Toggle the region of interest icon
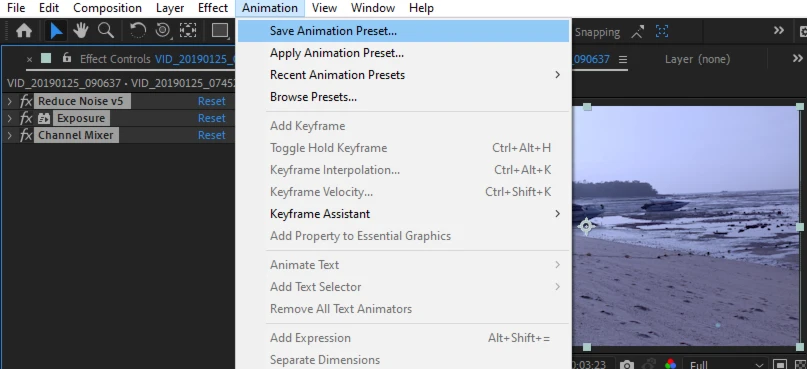Image resolution: width=807 pixels, height=369 pixels. coord(780,364)
